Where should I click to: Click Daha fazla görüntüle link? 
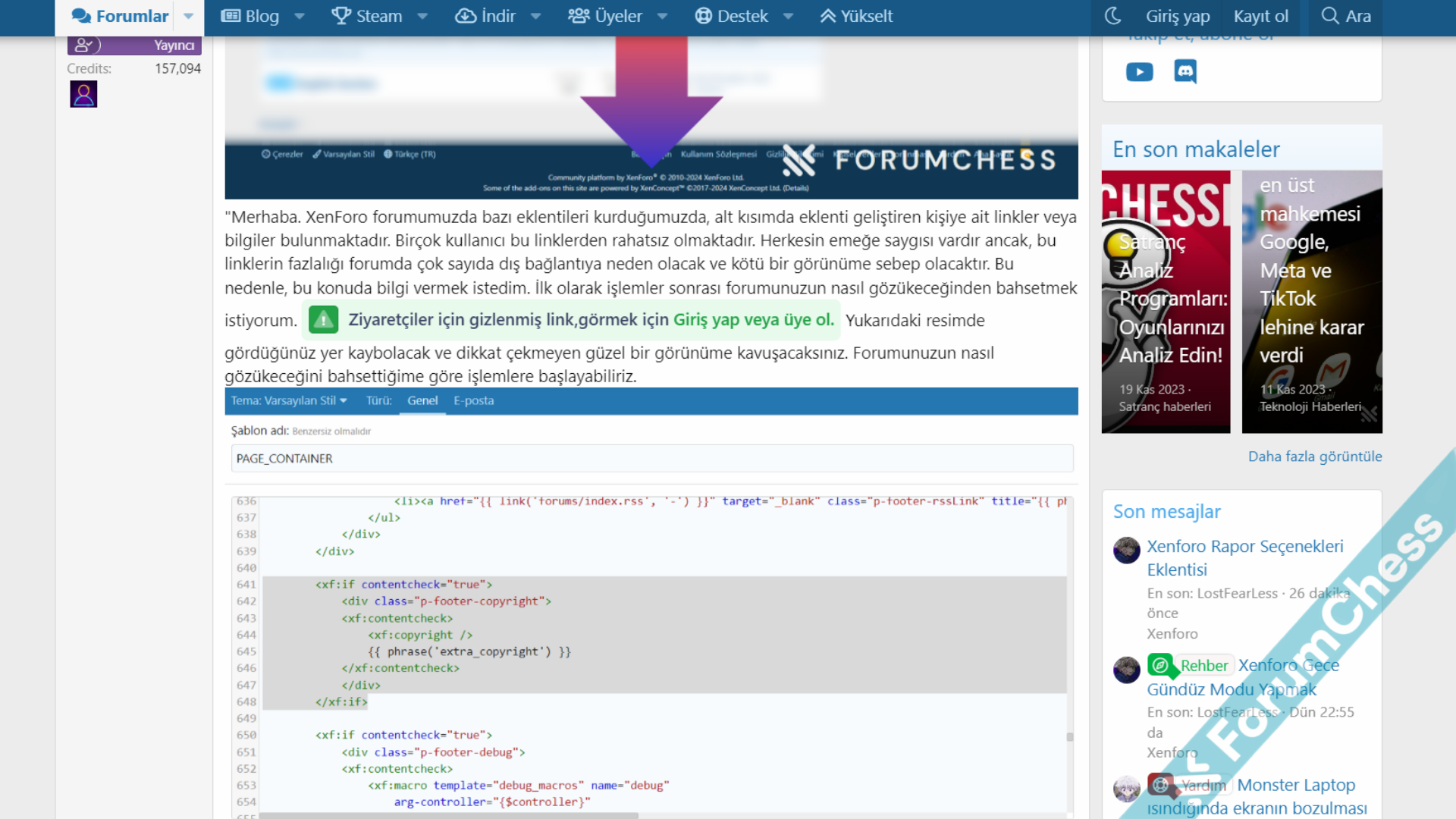(x=1315, y=457)
